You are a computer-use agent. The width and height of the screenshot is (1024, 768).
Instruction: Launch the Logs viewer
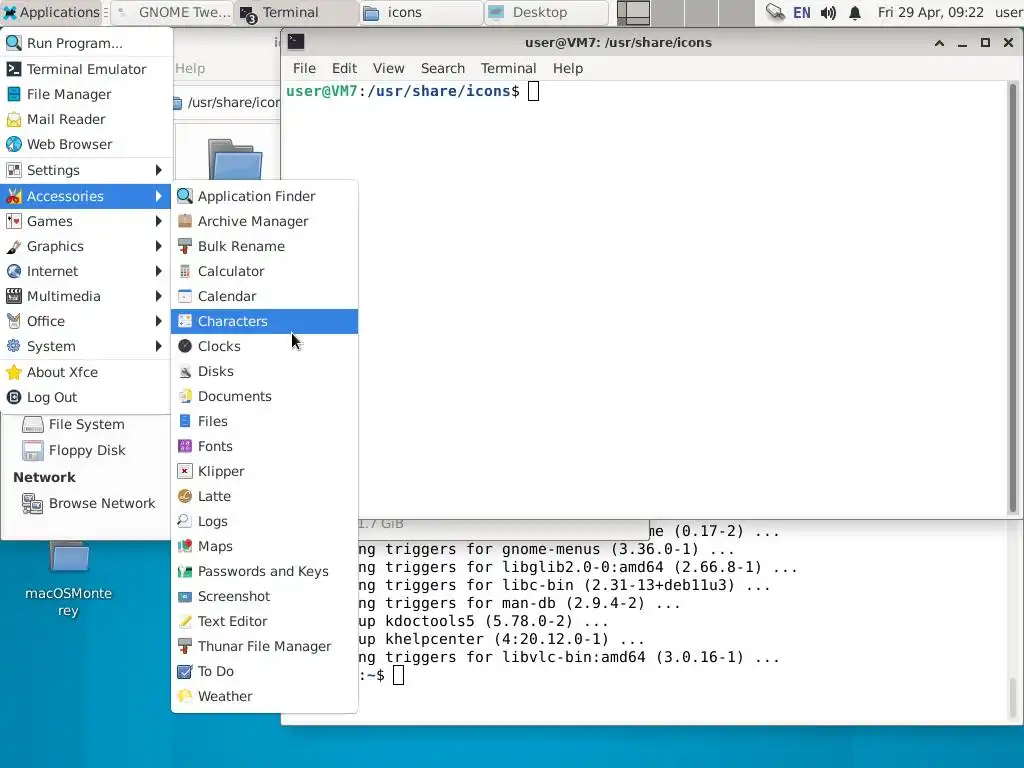(x=264, y=521)
